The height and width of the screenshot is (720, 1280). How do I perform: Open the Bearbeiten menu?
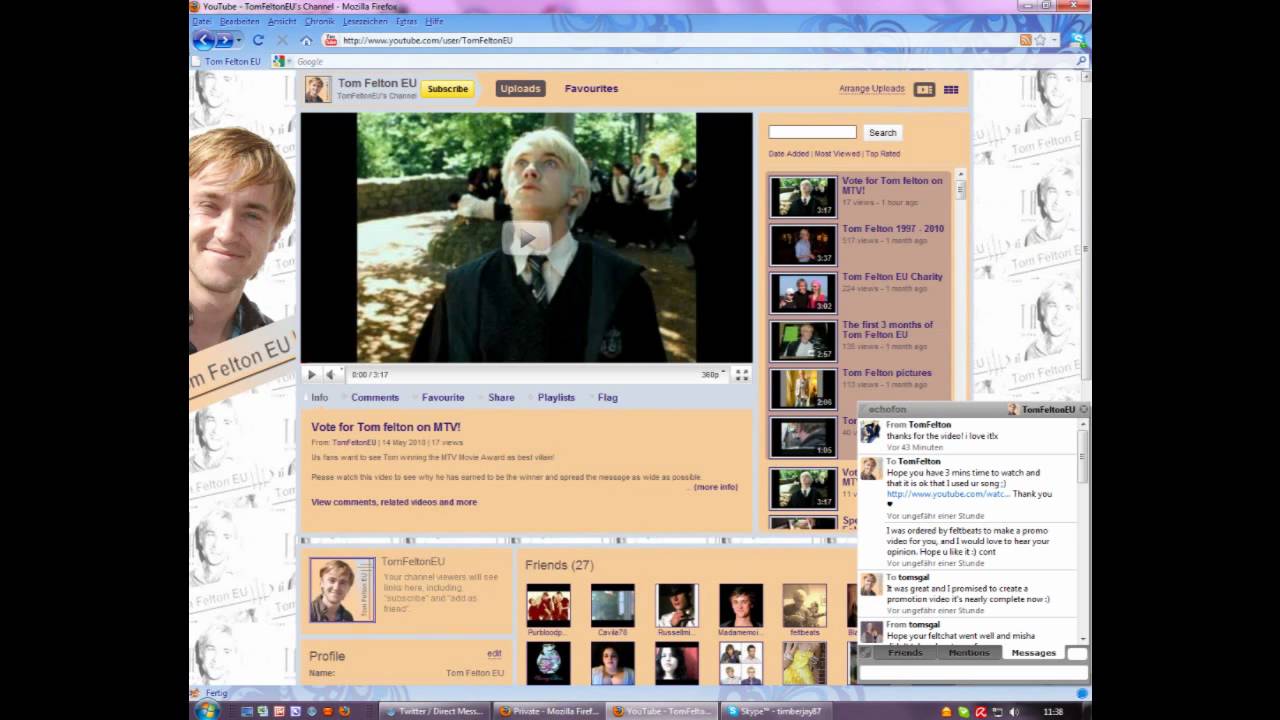tap(239, 21)
